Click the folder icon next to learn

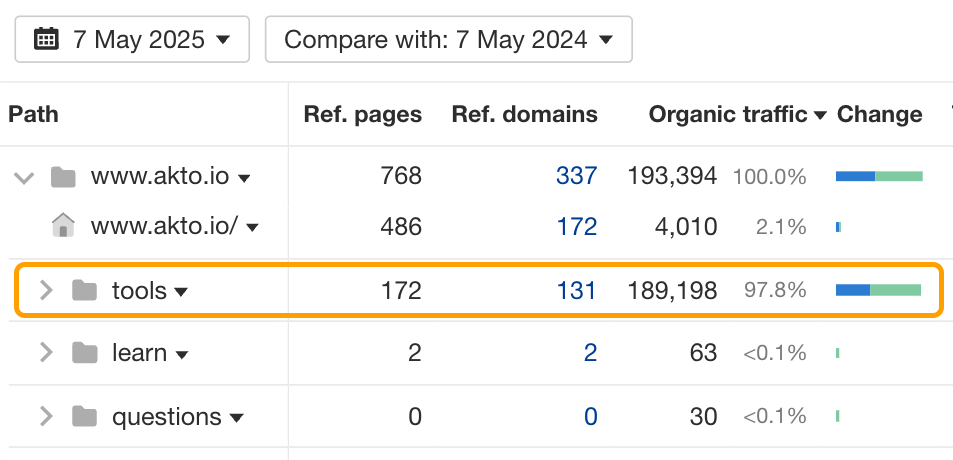85,353
